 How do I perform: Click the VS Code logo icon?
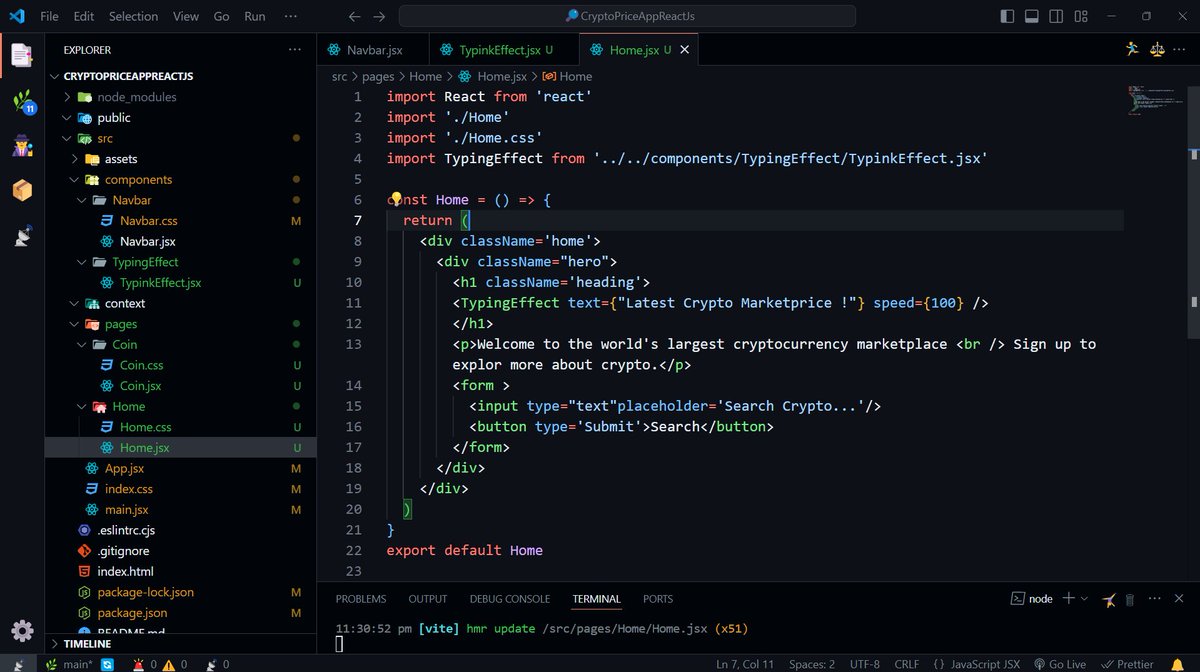[x=17, y=16]
